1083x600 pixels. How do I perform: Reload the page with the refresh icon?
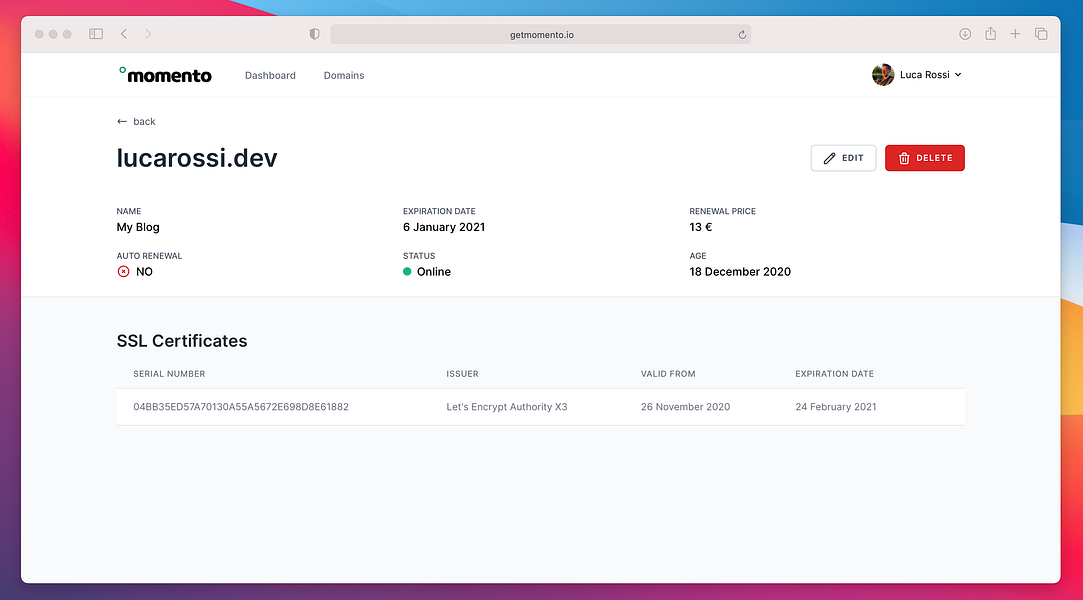tap(742, 35)
